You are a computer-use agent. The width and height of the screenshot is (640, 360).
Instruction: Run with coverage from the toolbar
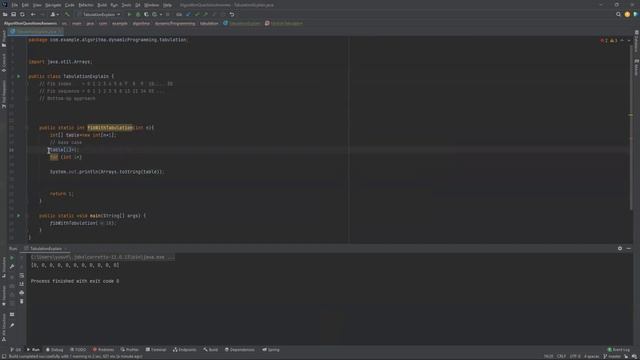146,14
